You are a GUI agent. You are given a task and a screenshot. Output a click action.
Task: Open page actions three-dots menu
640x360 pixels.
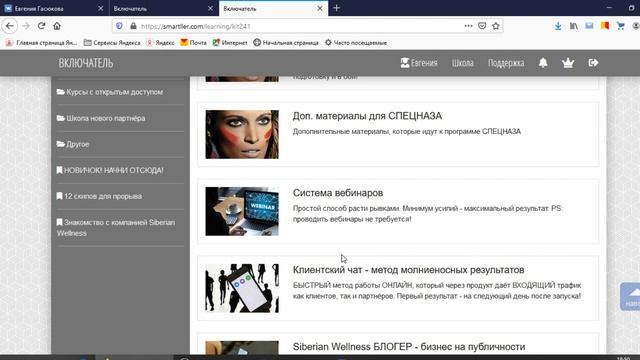(x=468, y=26)
